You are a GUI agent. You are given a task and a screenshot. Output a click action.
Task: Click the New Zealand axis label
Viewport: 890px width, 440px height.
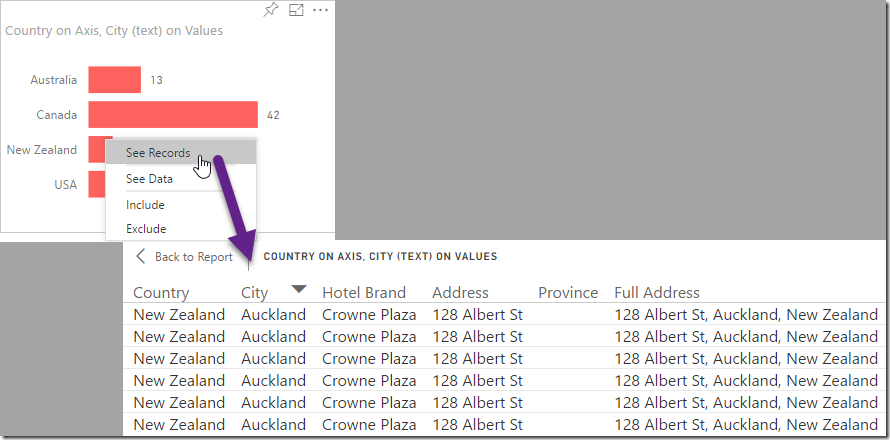(41, 150)
